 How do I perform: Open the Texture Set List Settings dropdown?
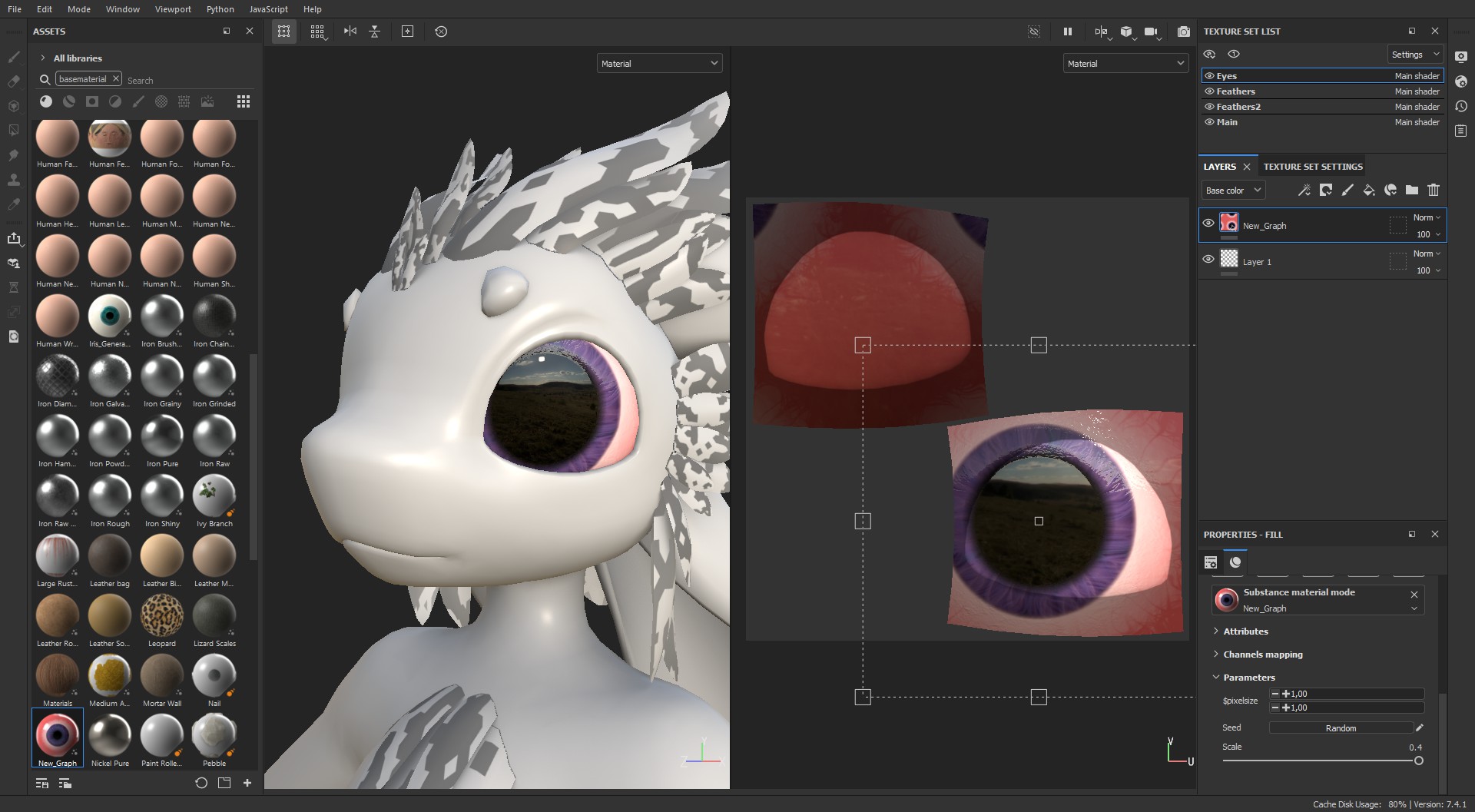pyautogui.click(x=1415, y=55)
